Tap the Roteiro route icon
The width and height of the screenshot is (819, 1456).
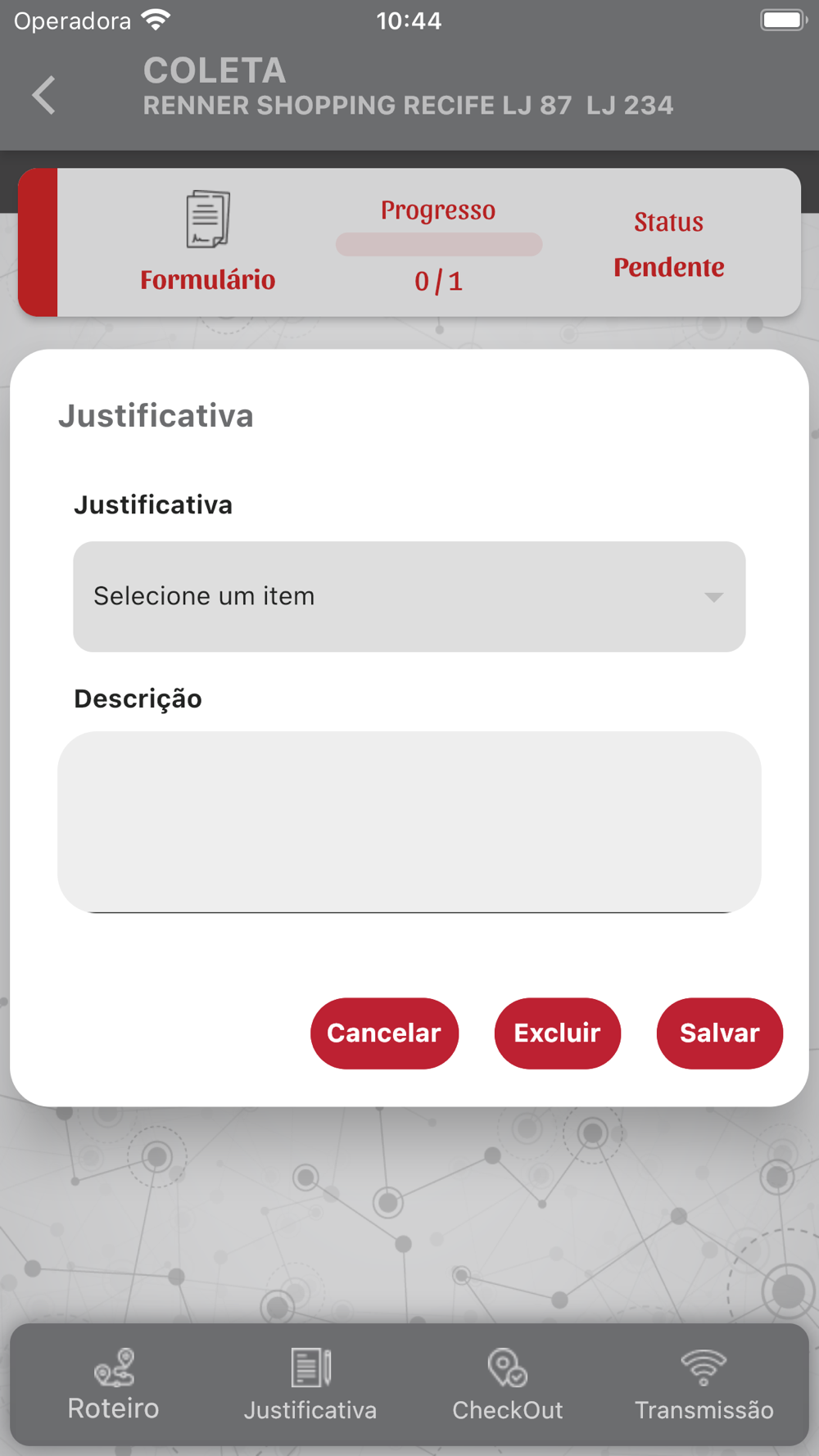(x=114, y=1367)
